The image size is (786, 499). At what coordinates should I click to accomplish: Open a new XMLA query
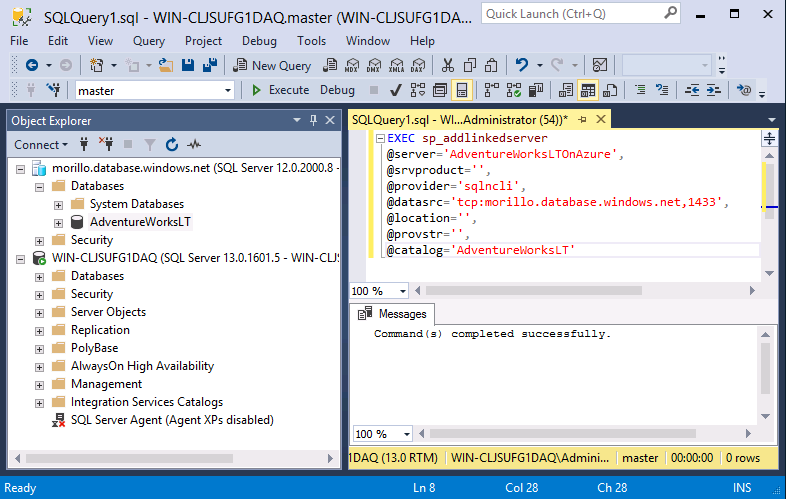pos(397,65)
